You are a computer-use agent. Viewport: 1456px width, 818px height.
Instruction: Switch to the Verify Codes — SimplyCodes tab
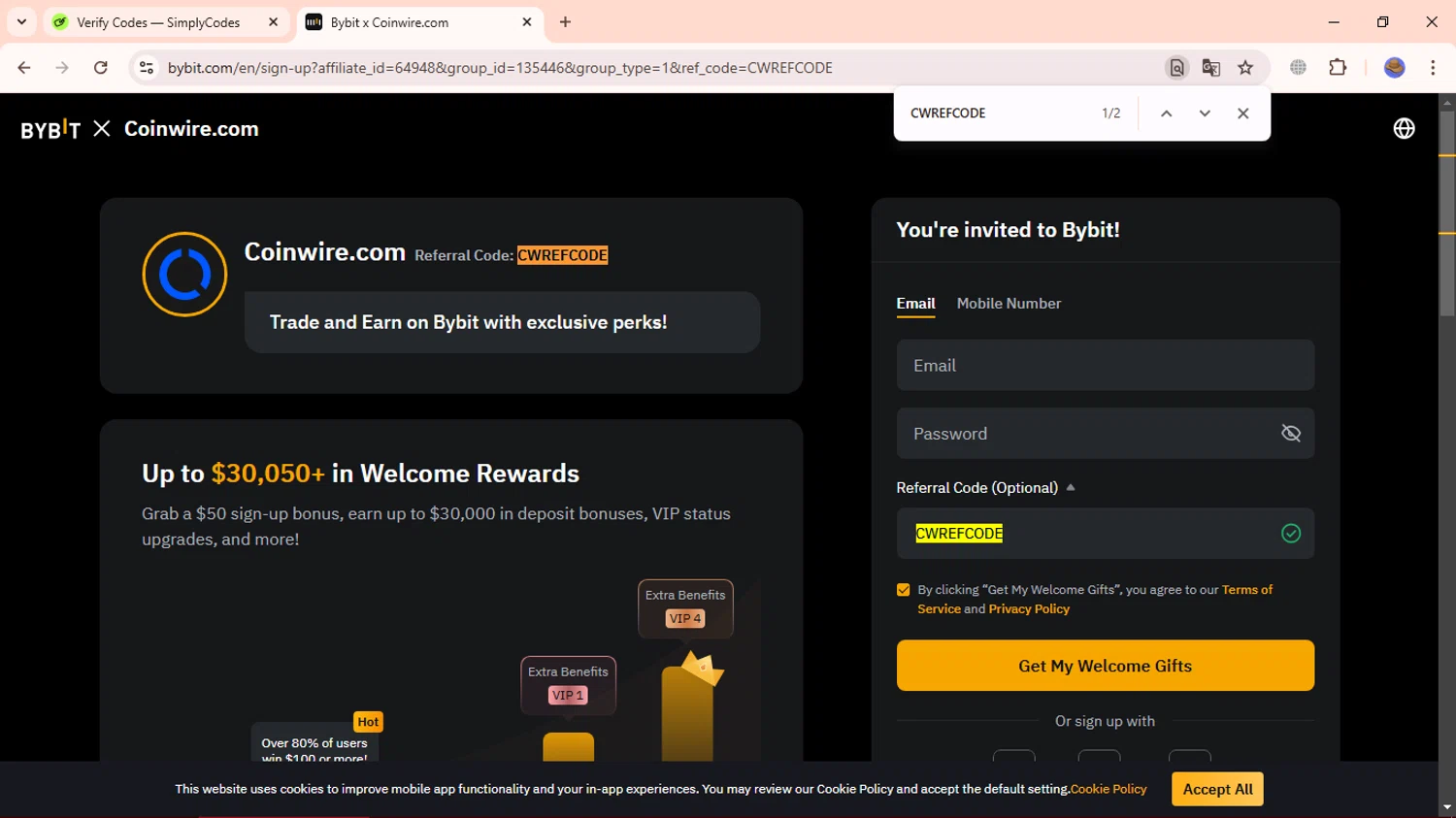coord(158,22)
